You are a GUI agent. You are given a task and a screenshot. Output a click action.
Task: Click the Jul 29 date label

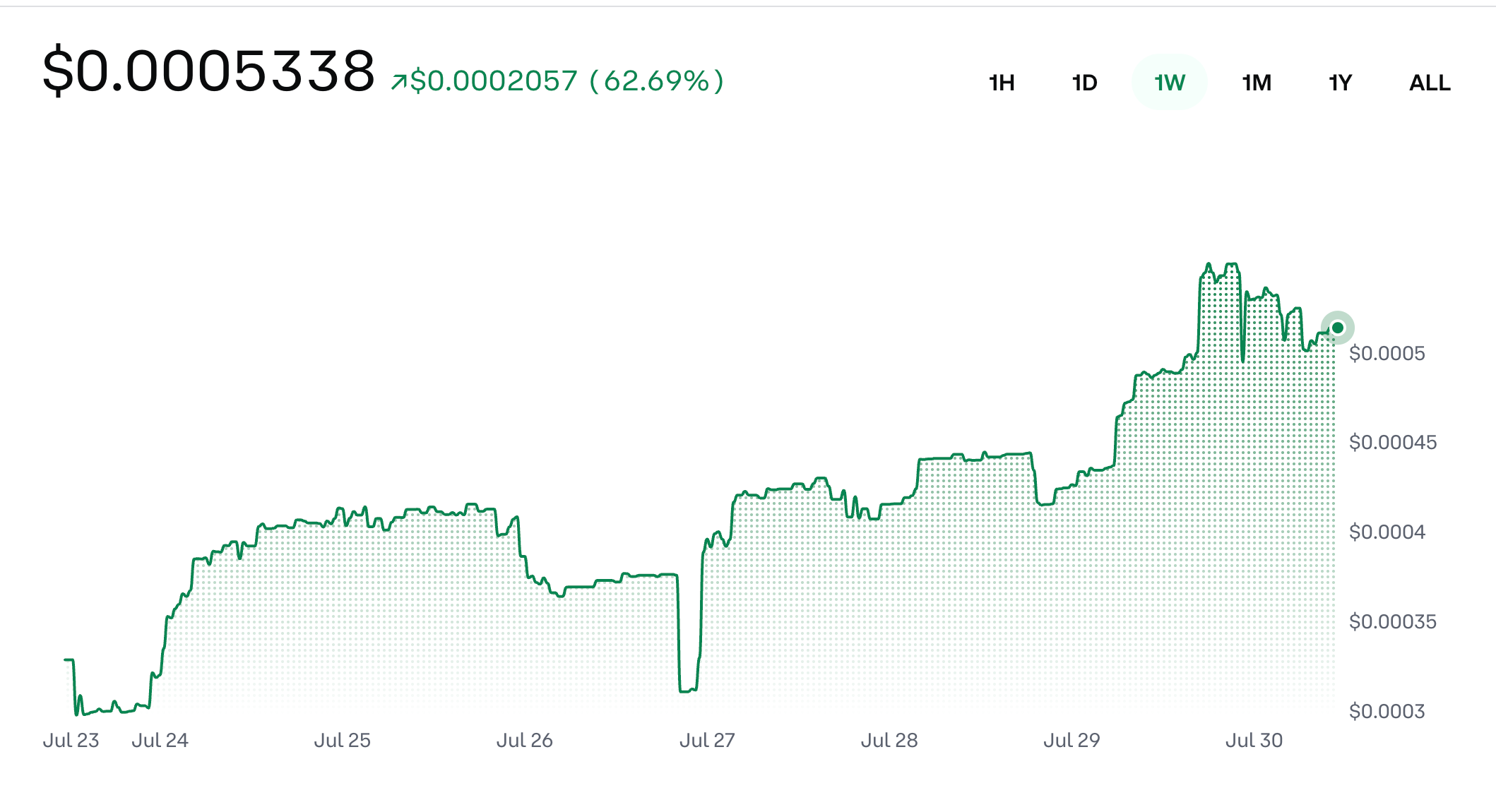tap(1071, 740)
